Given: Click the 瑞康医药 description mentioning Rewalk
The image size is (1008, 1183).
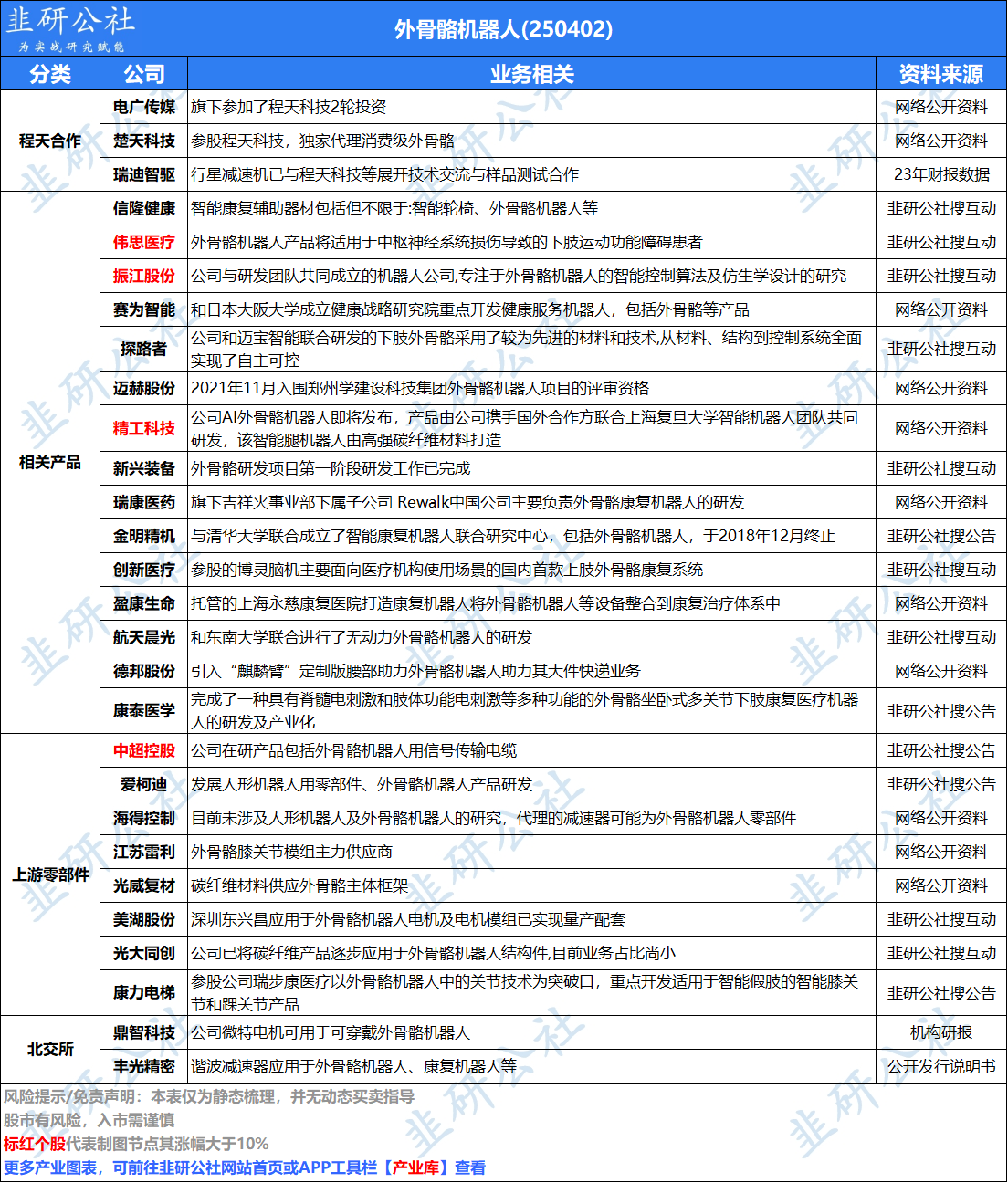Looking at the screenshot, I should (x=467, y=502).
